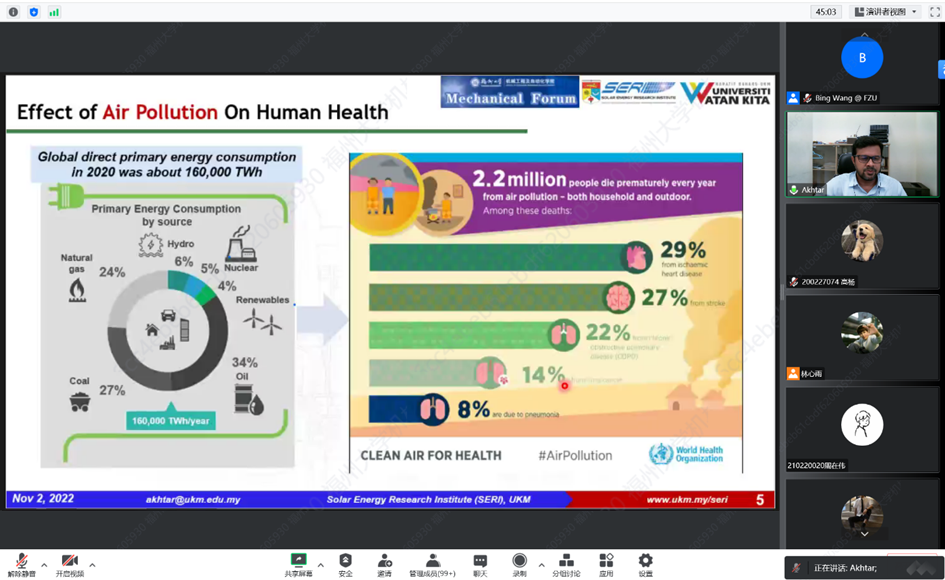Click the meeting info icon
The height and width of the screenshot is (580, 945).
click(13, 12)
